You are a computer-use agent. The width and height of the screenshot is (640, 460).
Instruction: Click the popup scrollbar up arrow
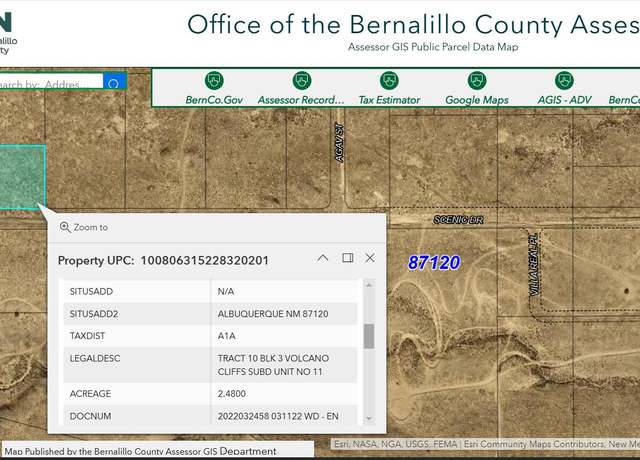tap(369, 285)
